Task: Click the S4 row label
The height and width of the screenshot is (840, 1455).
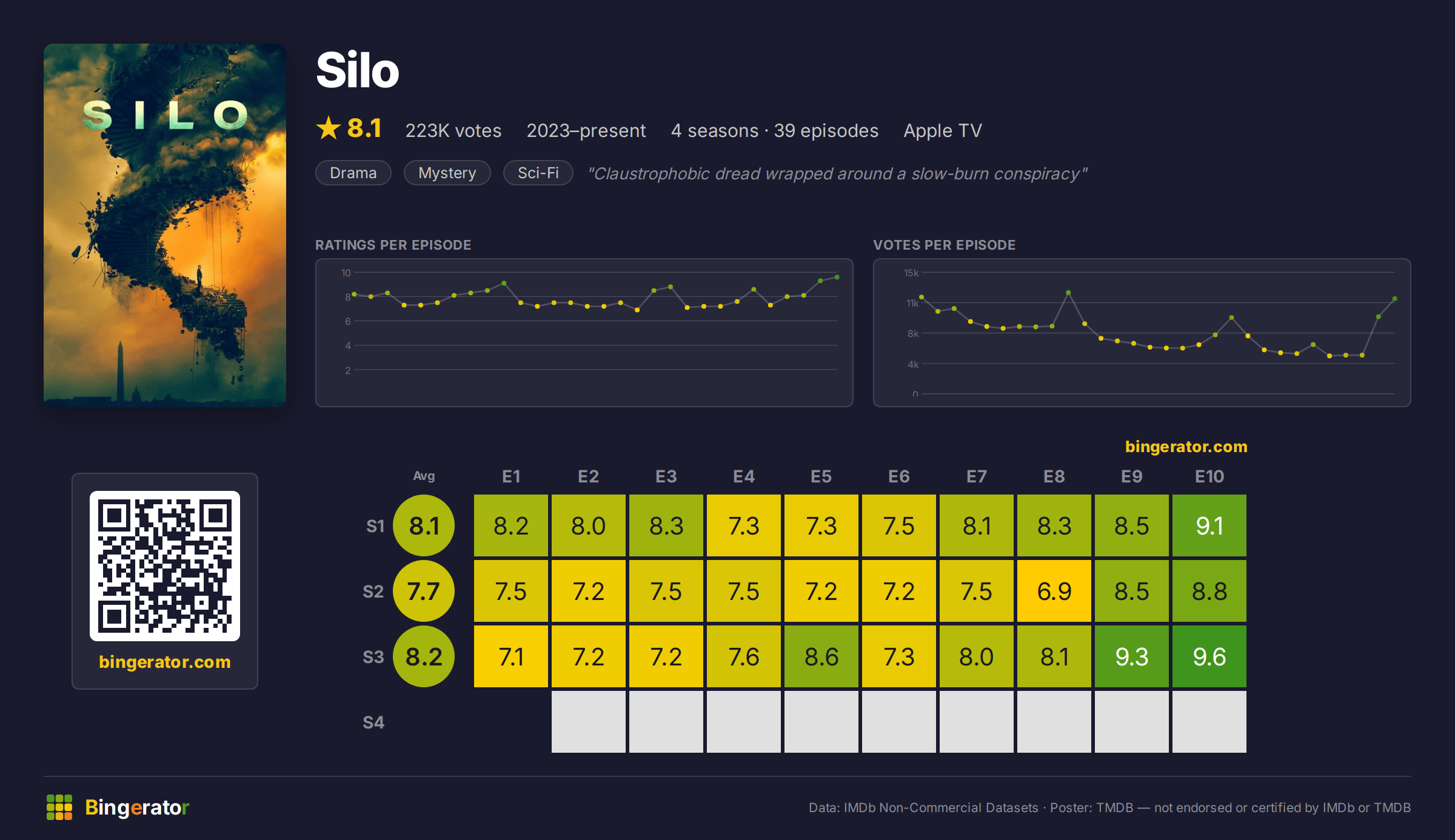Action: pos(373,722)
